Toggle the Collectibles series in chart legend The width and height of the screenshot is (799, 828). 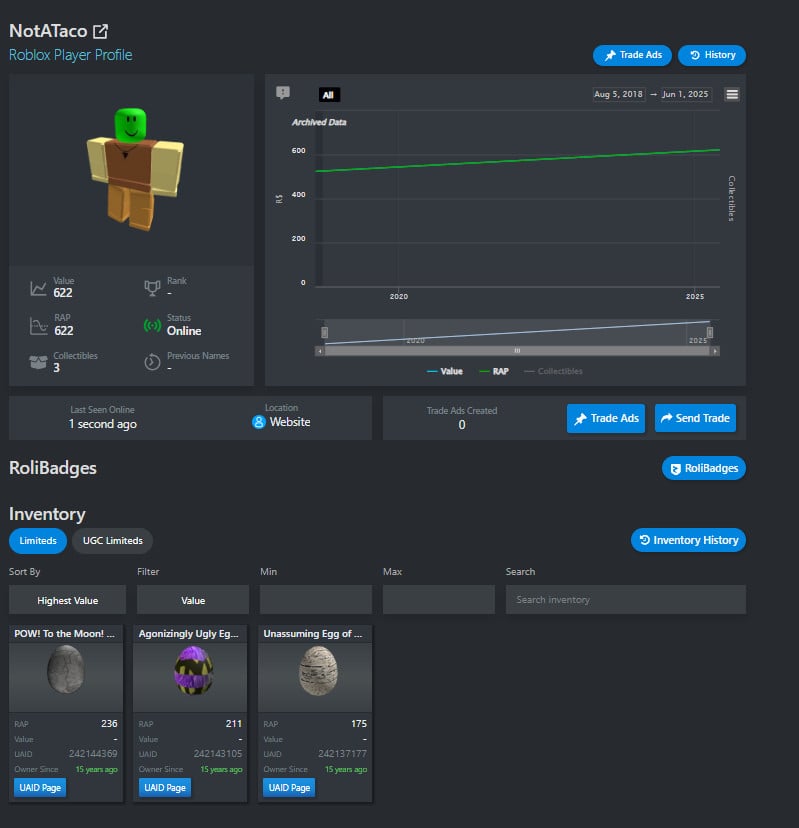pyautogui.click(x=553, y=371)
